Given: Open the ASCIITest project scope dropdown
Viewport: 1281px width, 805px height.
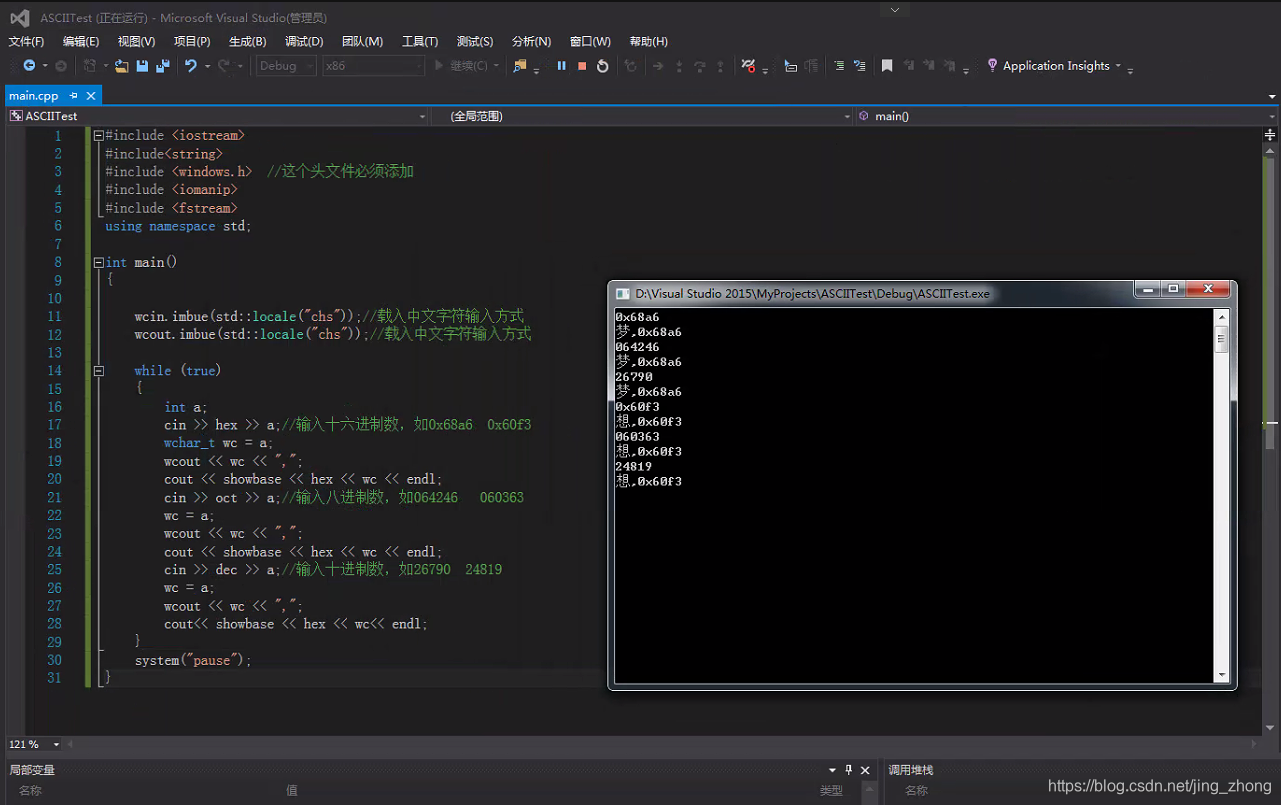Looking at the screenshot, I should click(218, 116).
